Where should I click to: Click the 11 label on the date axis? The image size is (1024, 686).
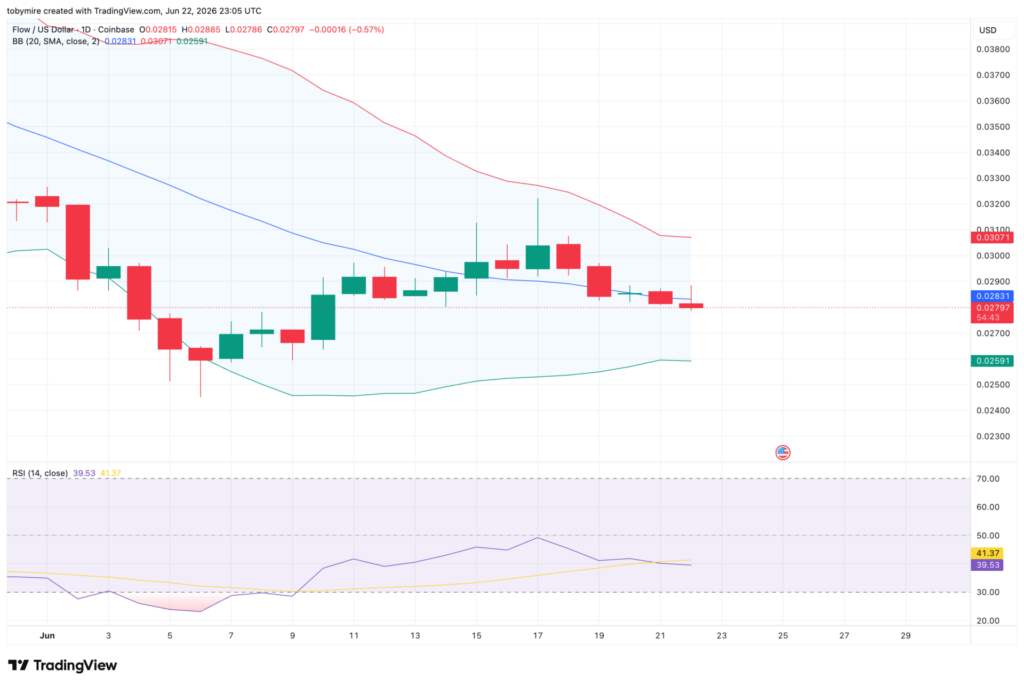[353, 635]
